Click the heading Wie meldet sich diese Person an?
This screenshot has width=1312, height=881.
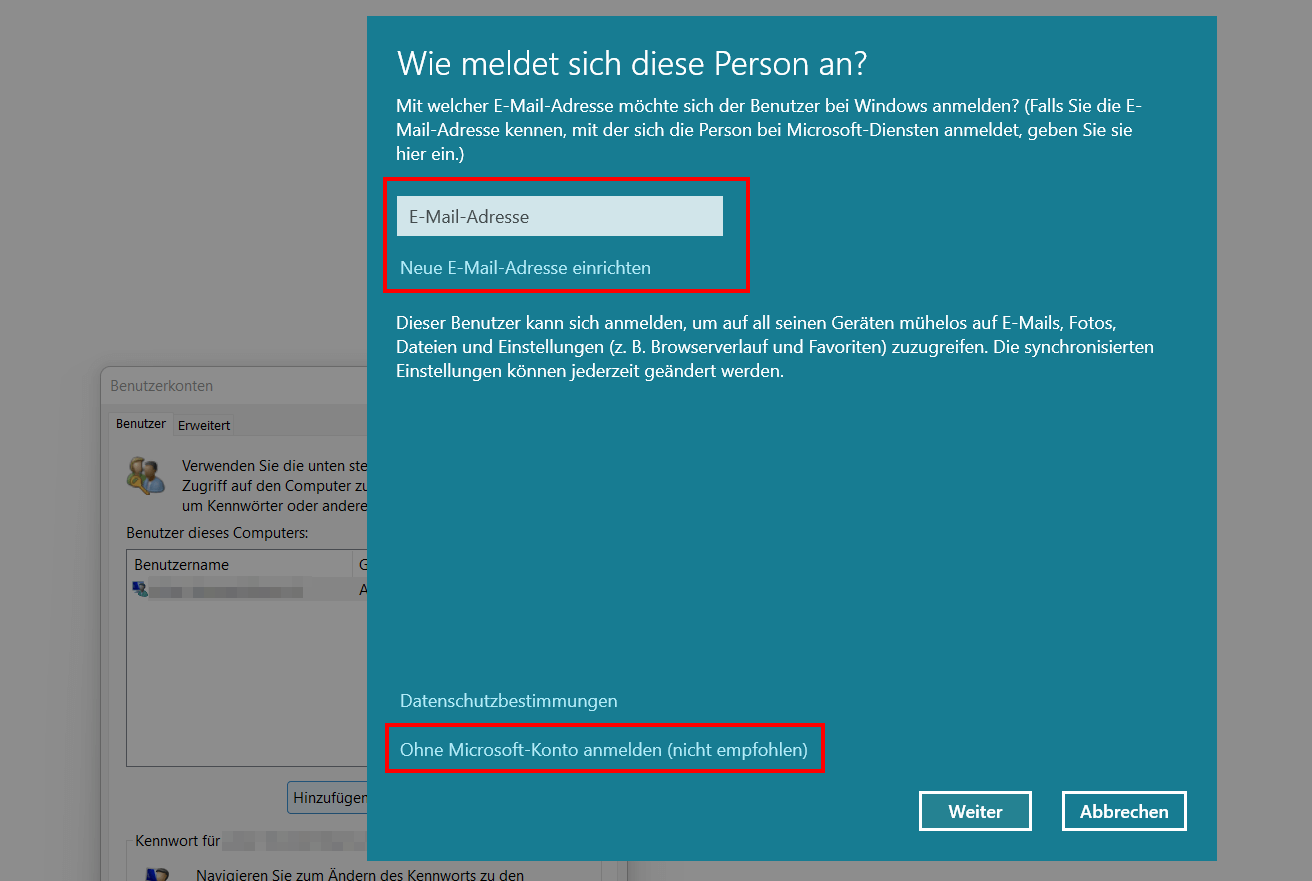pos(632,64)
